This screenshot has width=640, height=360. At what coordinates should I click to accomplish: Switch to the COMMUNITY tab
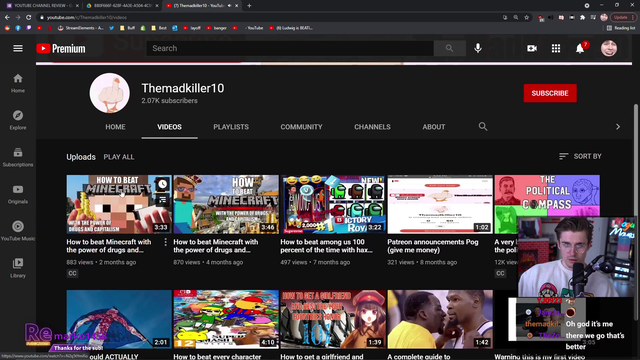(301, 127)
